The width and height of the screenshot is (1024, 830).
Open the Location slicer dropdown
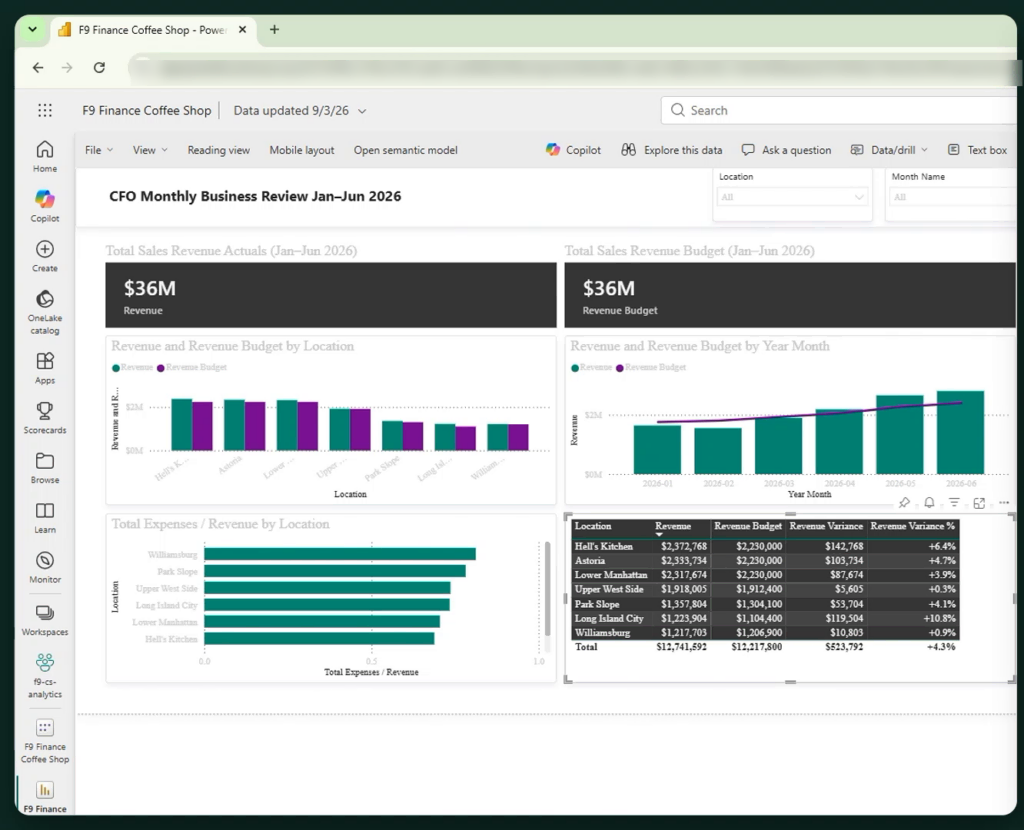coord(792,197)
